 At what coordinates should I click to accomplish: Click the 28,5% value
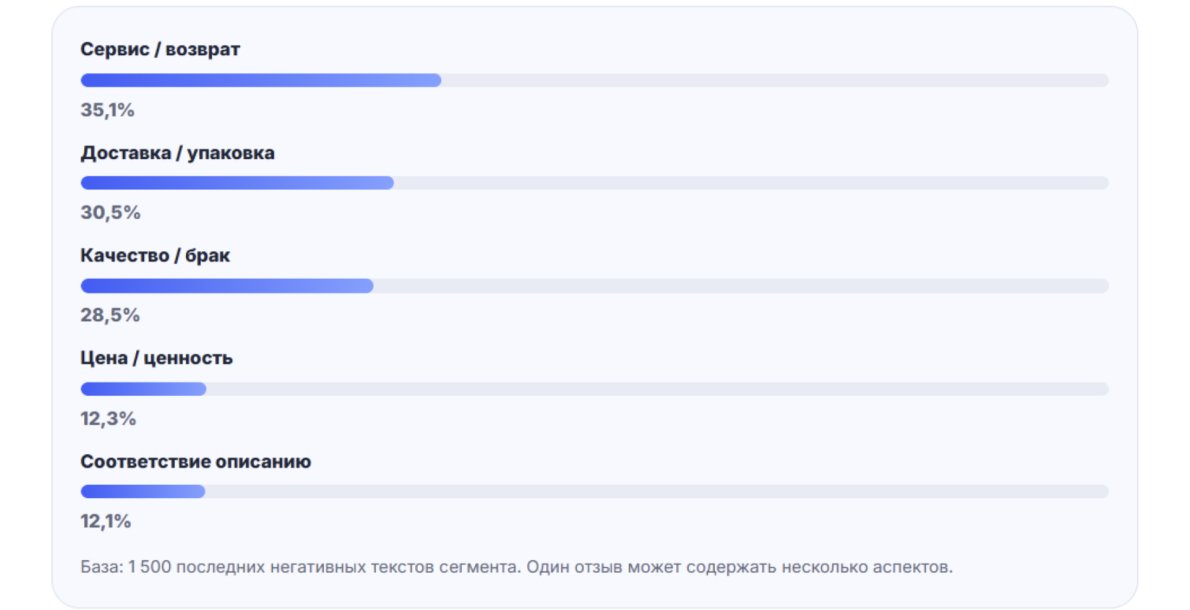click(x=110, y=315)
